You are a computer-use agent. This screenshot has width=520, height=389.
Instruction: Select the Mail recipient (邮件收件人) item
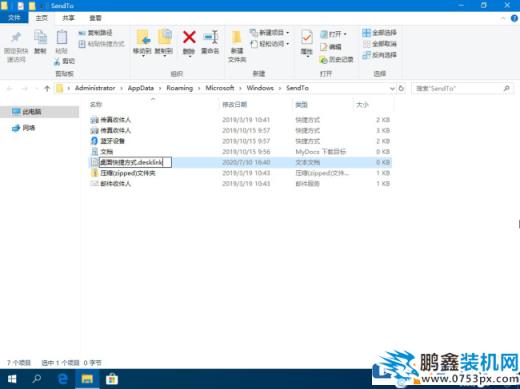tap(240, 184)
